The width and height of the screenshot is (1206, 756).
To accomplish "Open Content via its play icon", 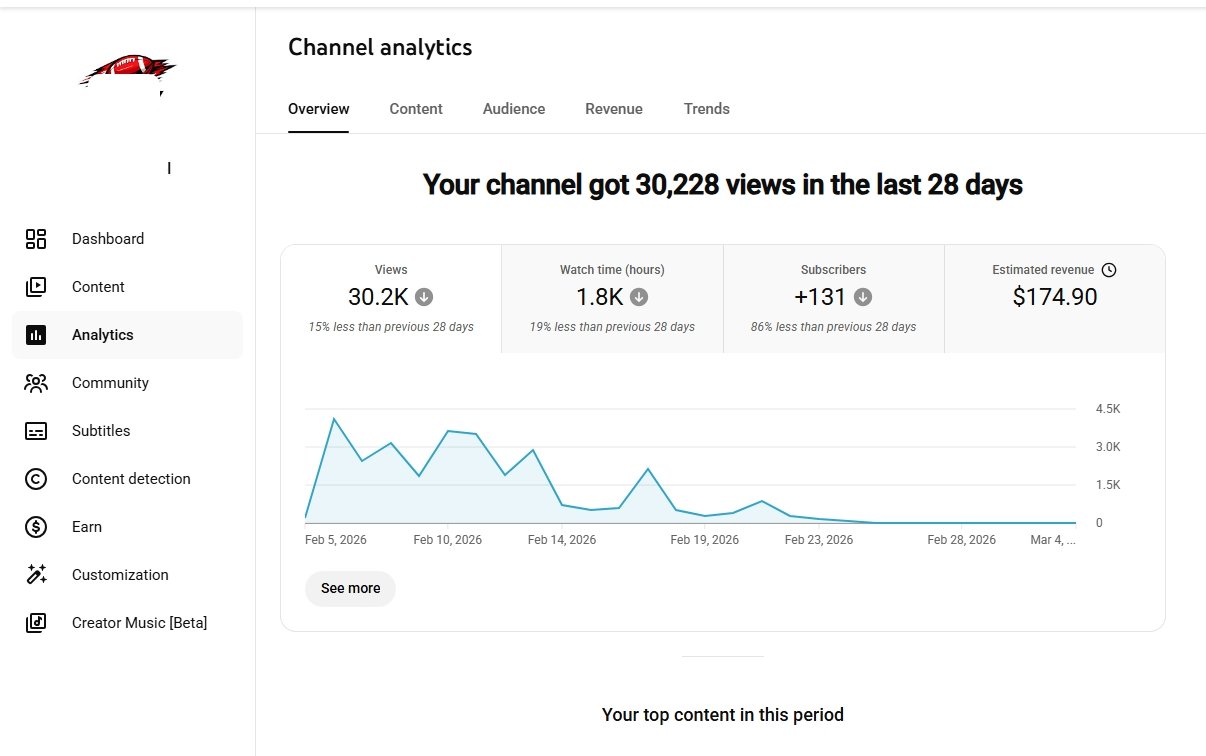I will [36, 287].
